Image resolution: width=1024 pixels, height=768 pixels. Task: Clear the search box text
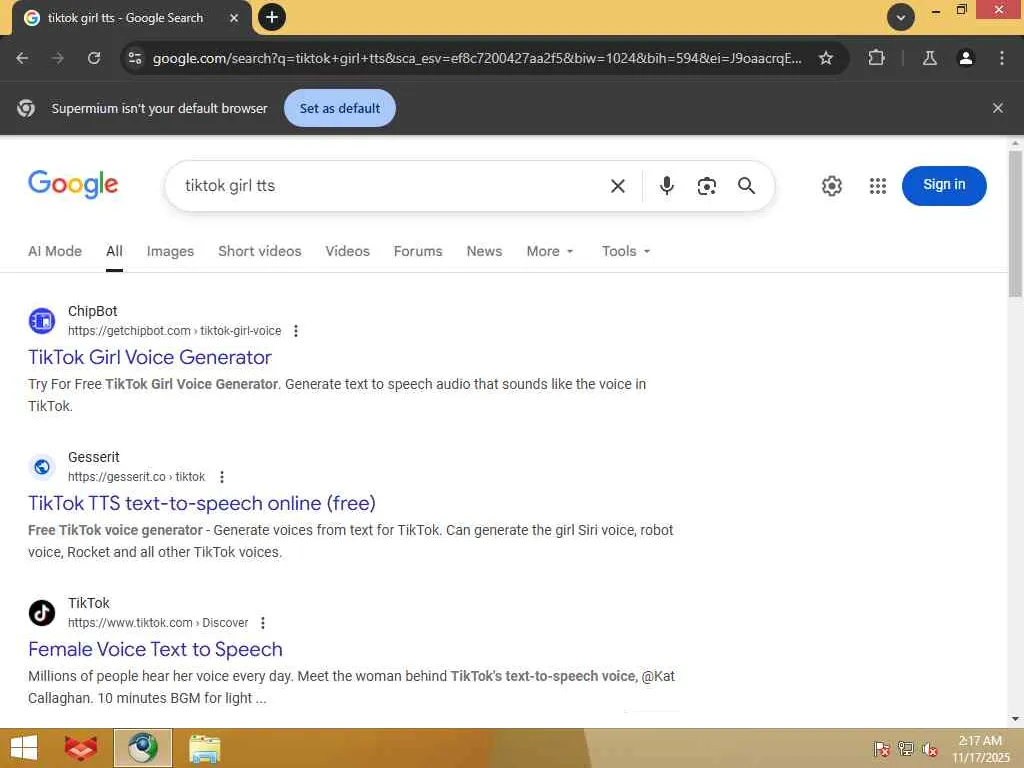tap(617, 186)
